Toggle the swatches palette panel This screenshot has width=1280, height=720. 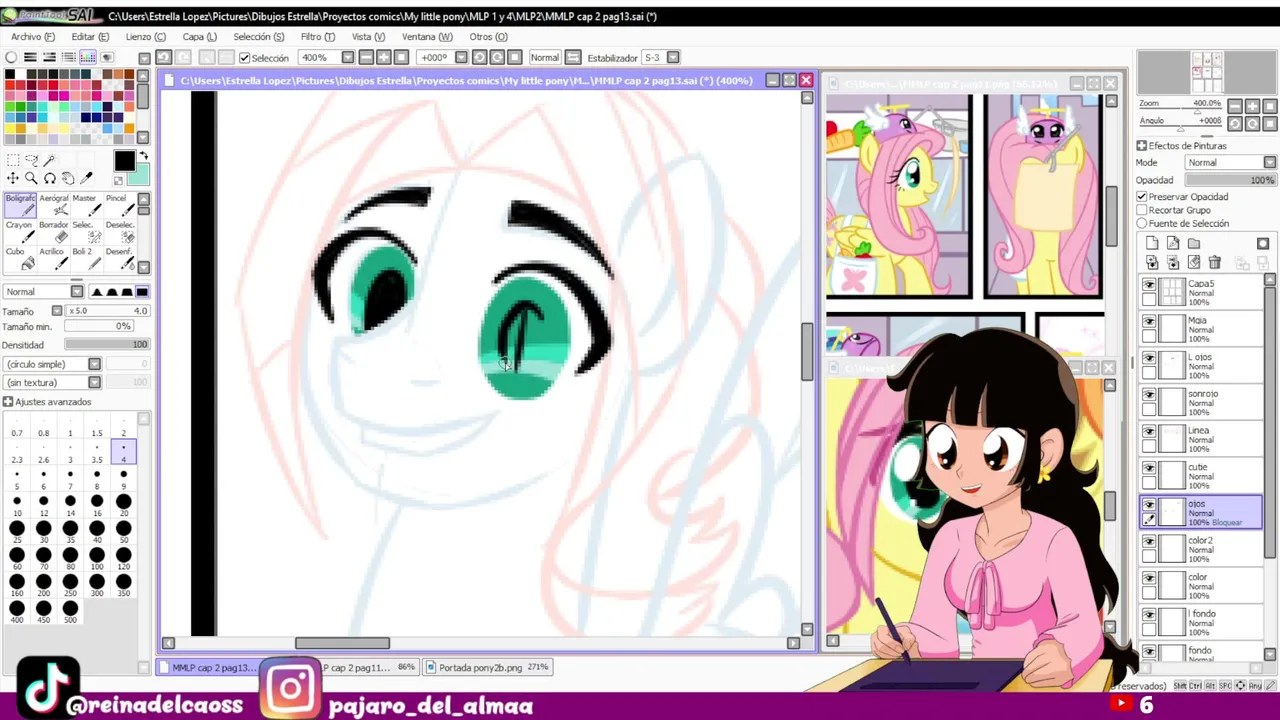point(88,57)
